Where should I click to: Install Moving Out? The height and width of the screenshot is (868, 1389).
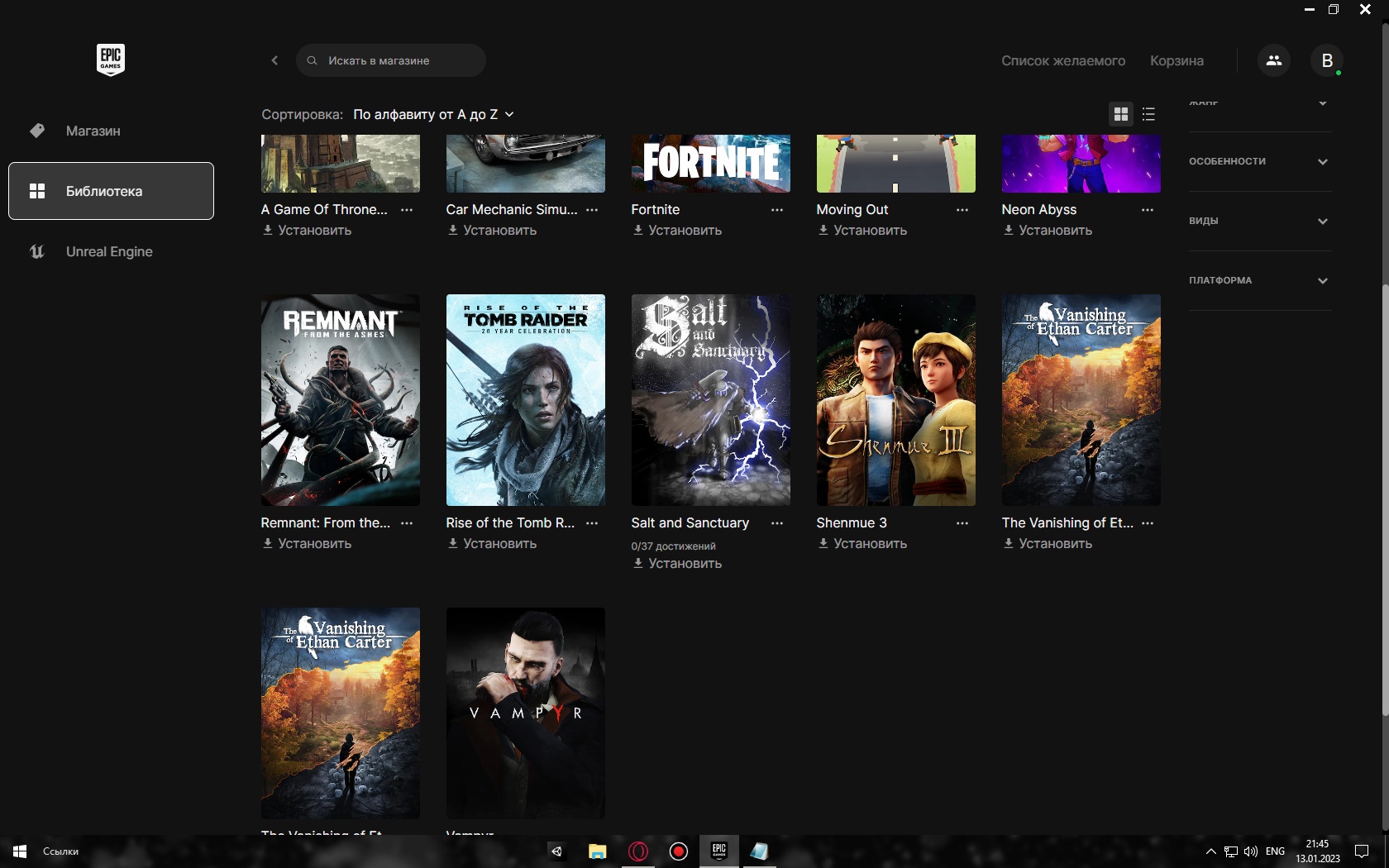click(x=862, y=231)
